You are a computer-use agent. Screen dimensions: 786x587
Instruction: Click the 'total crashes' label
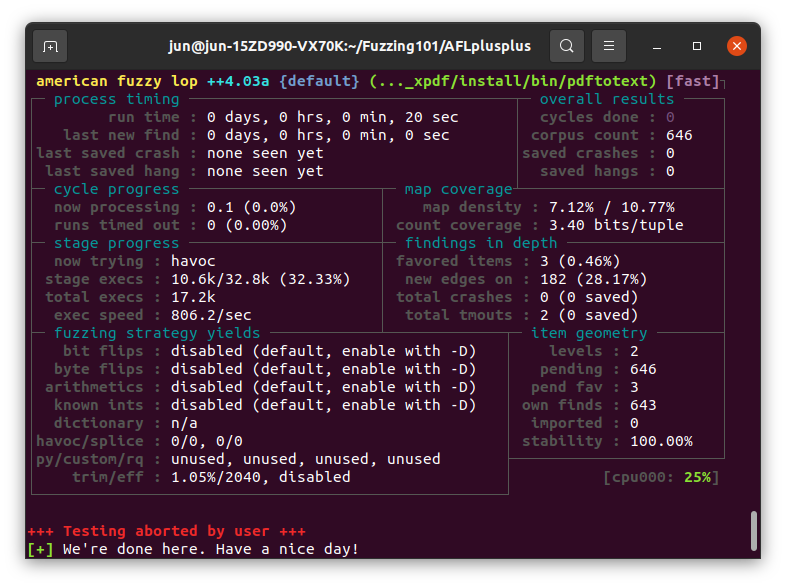454,298
